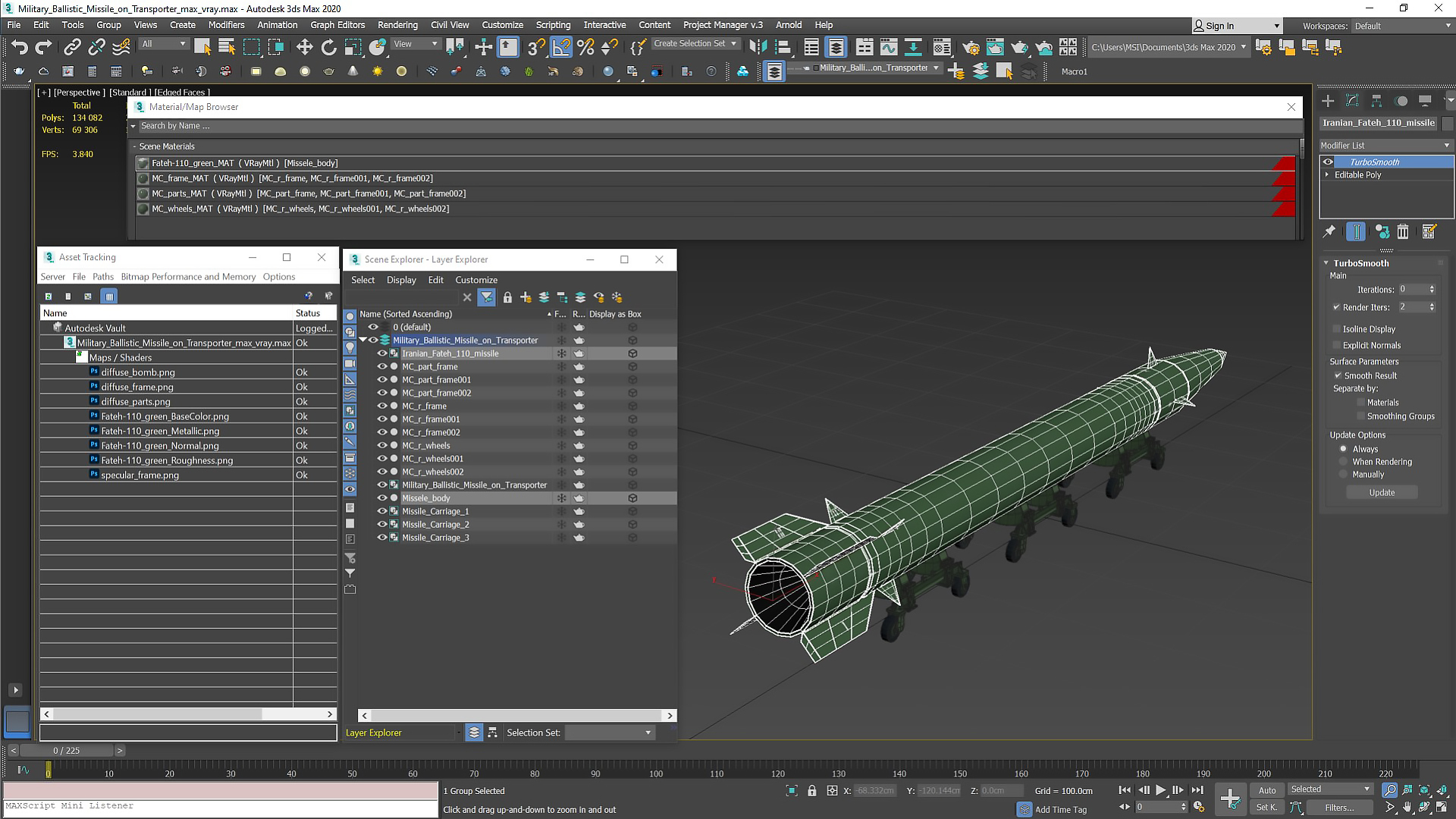Open the Create tab in command panel
This screenshot has width=1456, height=819.
coord(1328,101)
